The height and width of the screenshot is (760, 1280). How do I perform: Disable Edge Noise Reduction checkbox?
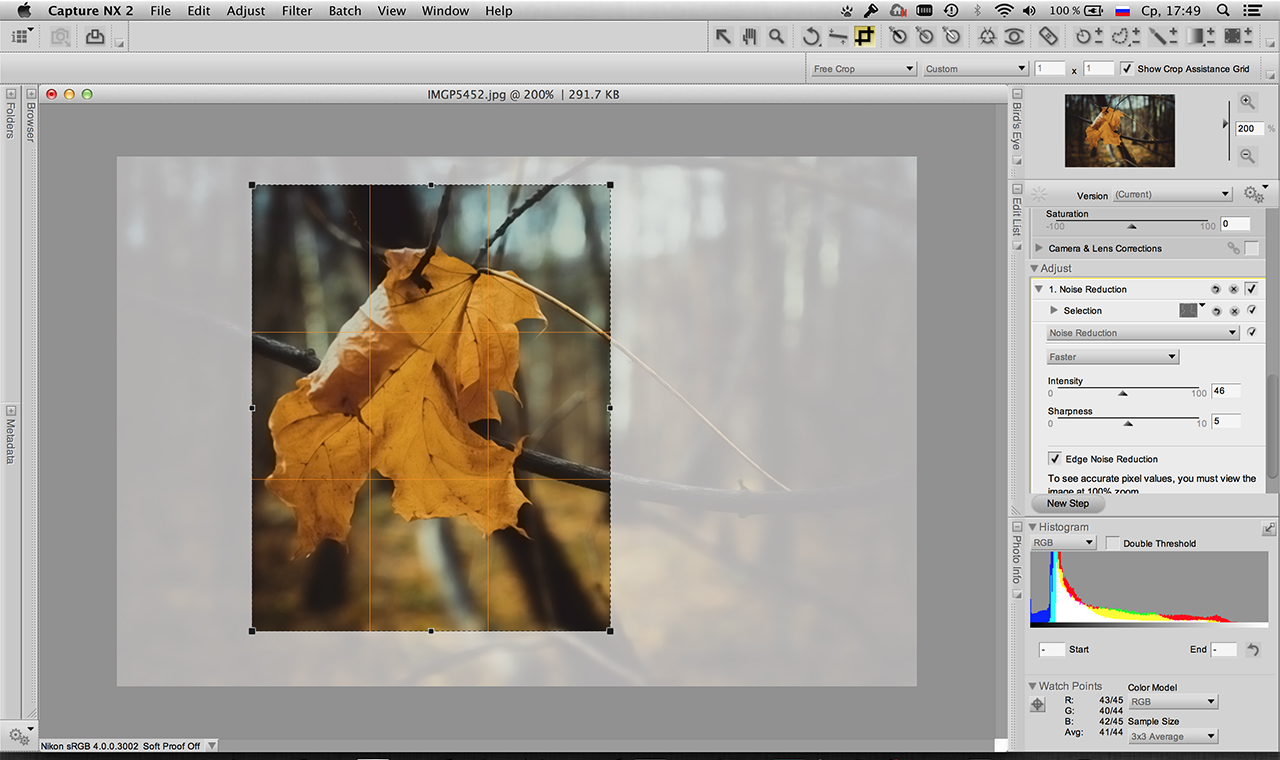pos(1054,459)
